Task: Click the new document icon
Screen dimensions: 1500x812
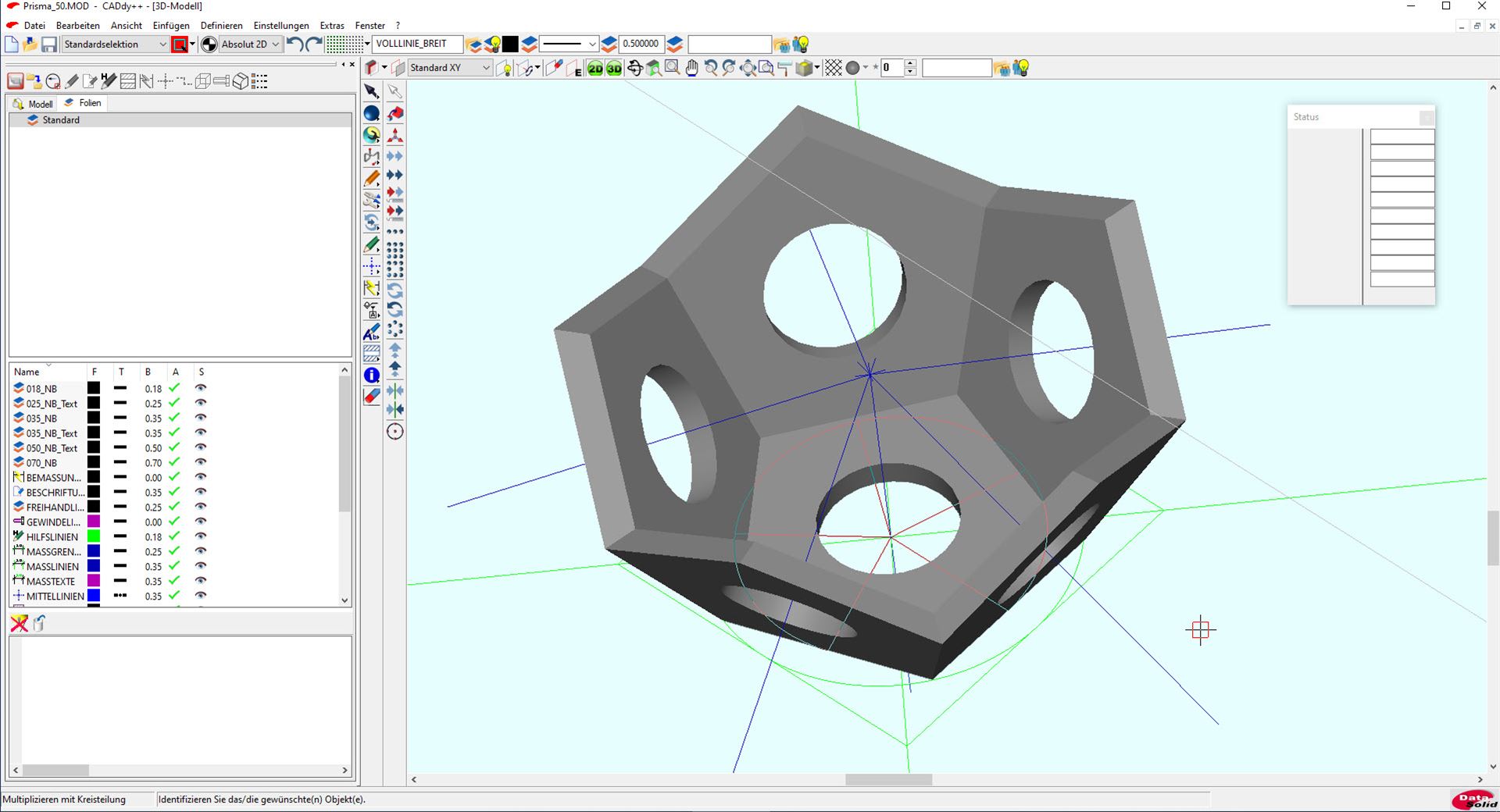Action: coord(12,45)
